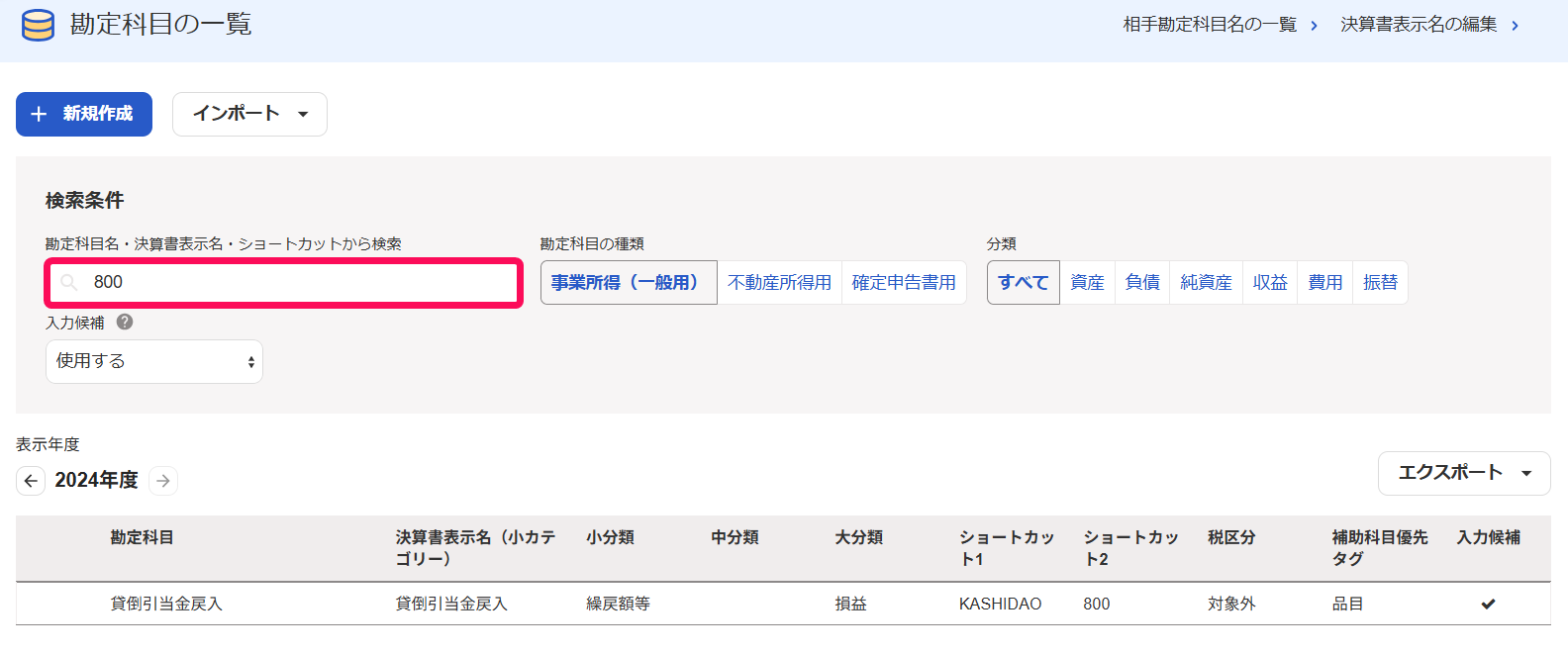Click the 小分類 column header
The height and width of the screenshot is (654, 1568).
610,537
